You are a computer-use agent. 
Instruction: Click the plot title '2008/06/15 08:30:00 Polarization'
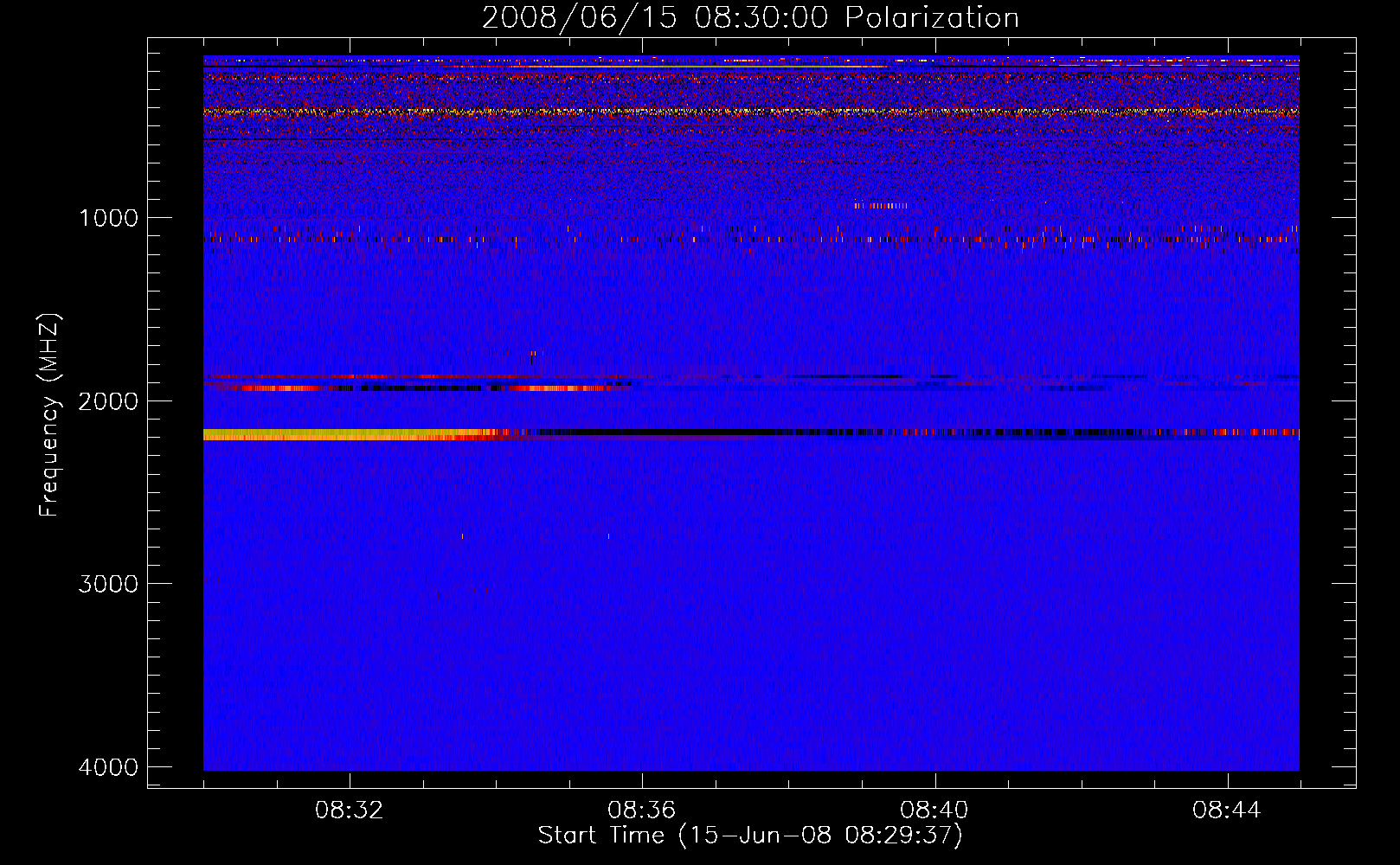coord(750,18)
